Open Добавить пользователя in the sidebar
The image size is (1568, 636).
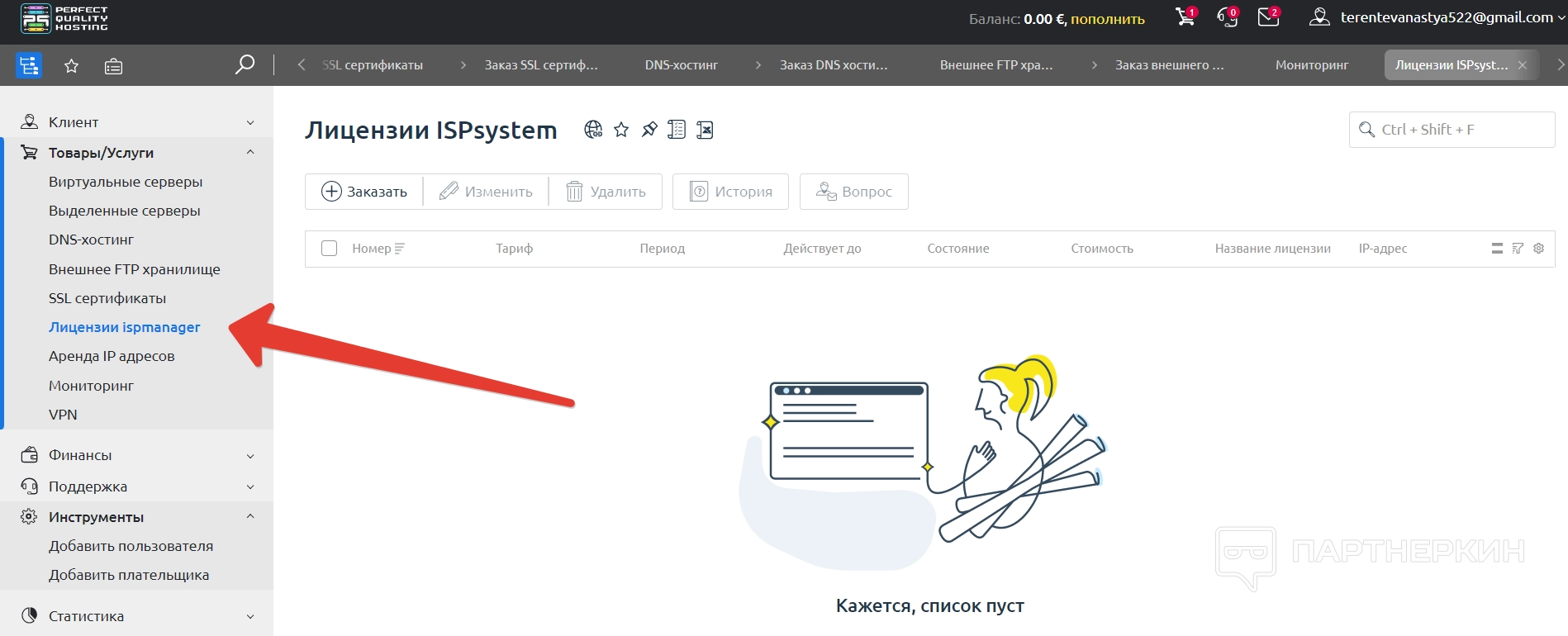pyautogui.click(x=131, y=546)
